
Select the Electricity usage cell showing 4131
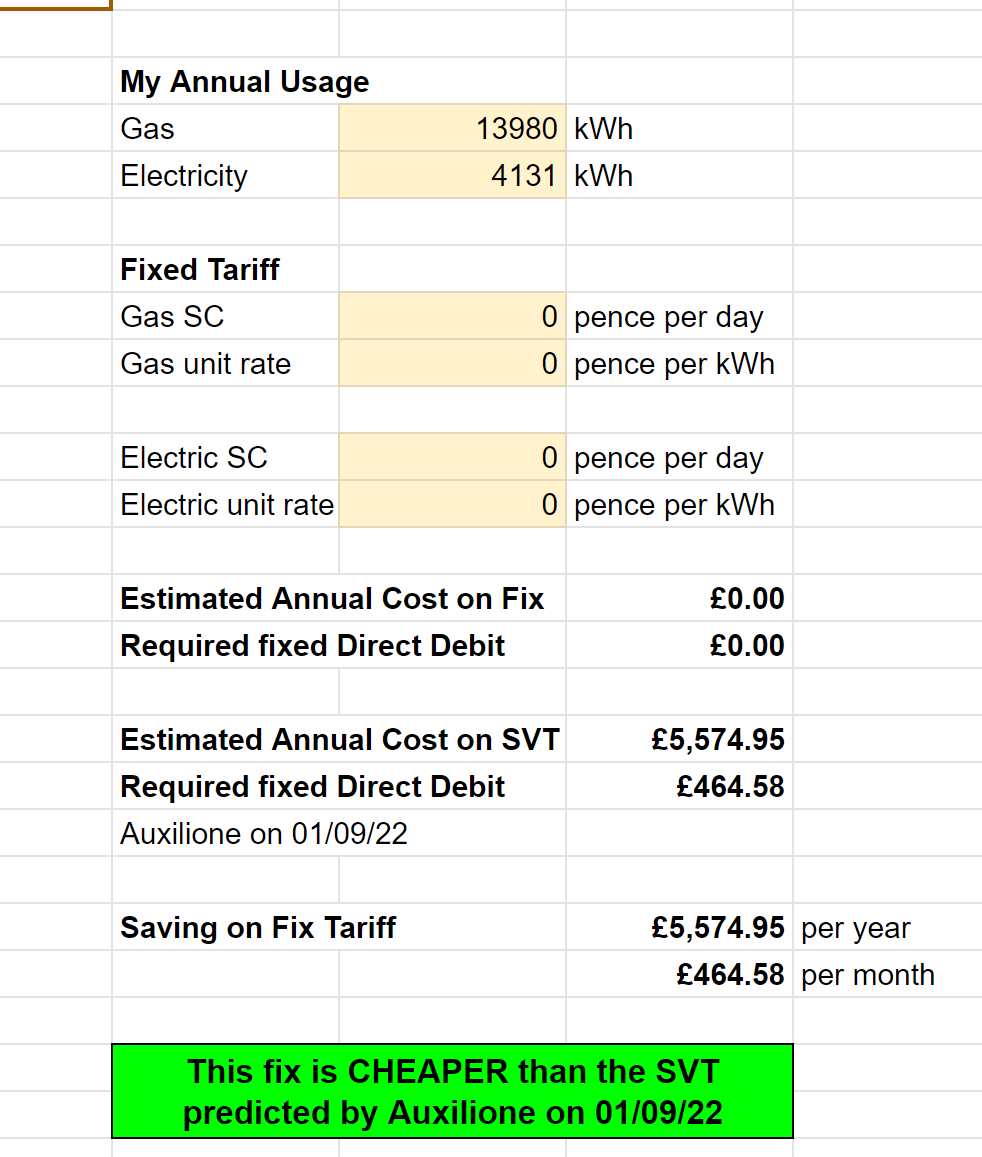452,176
